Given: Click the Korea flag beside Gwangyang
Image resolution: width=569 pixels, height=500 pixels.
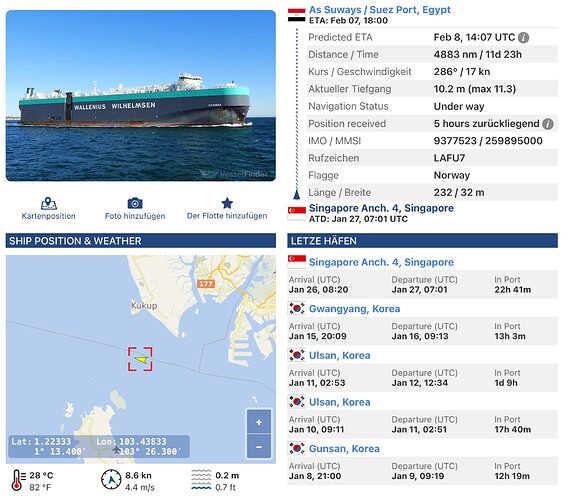Looking at the screenshot, I should point(296,308).
